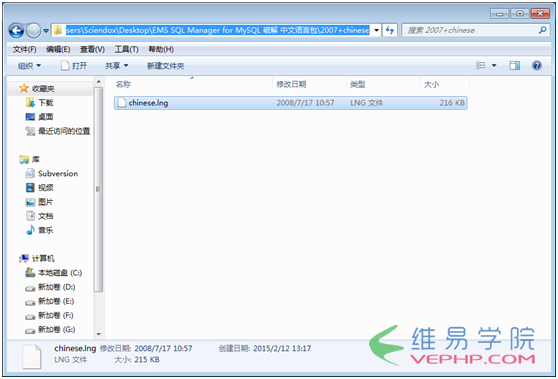Viewport: 558px width, 379px height.
Task: Toggle the preview pane icon
Action: coord(515,65)
